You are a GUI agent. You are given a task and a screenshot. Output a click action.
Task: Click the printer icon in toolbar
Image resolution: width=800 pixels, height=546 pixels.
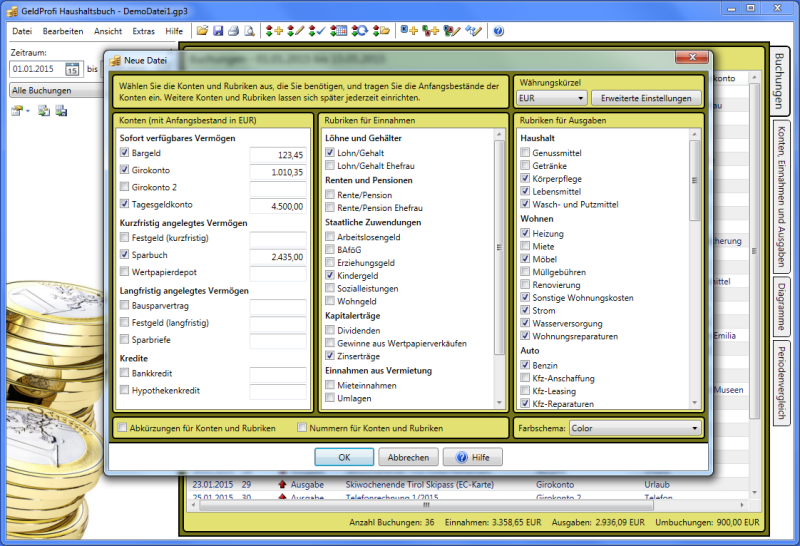234,31
